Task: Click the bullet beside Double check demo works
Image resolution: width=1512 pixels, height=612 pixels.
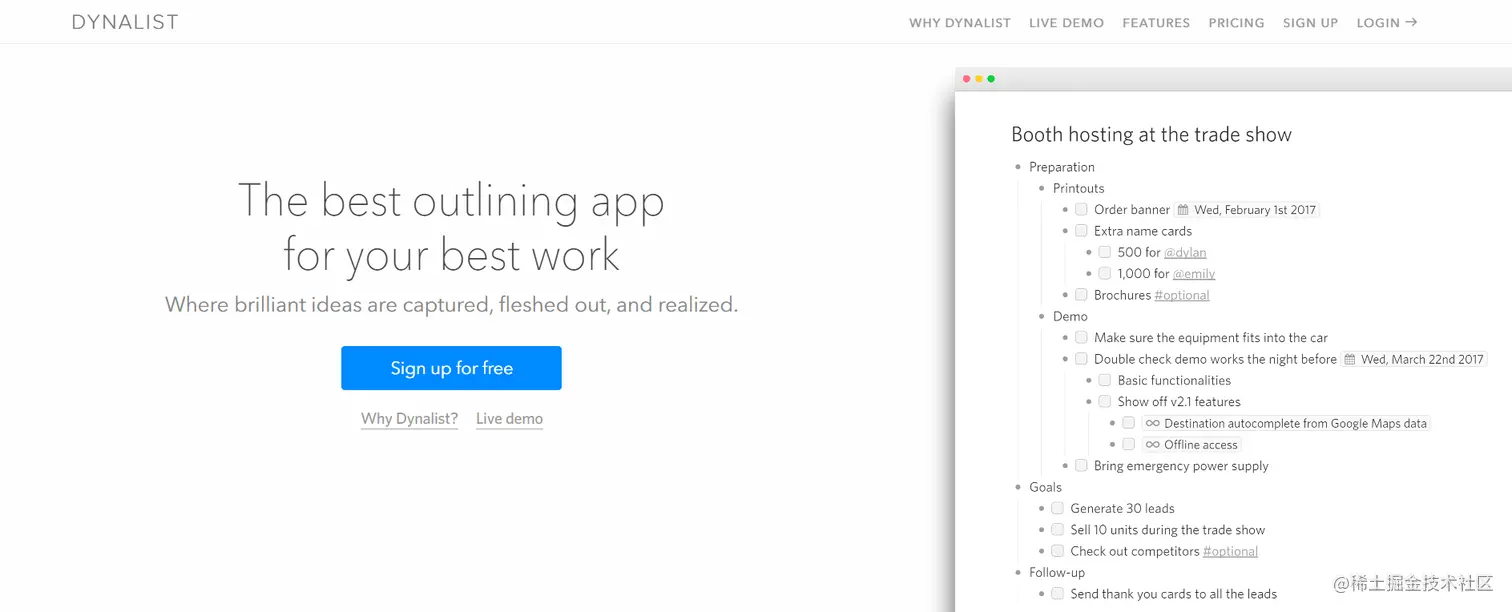Action: (1066, 359)
